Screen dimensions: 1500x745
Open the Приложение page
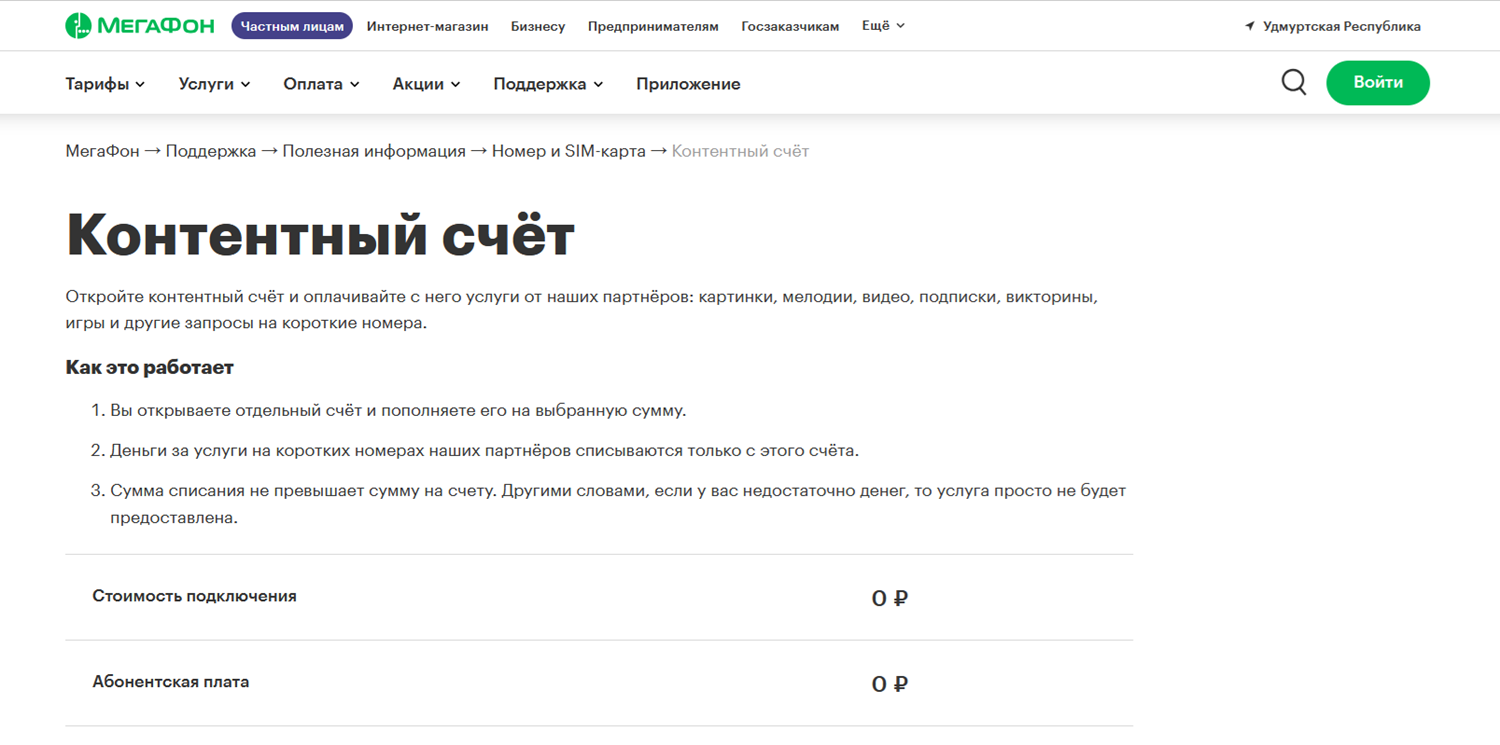point(688,84)
